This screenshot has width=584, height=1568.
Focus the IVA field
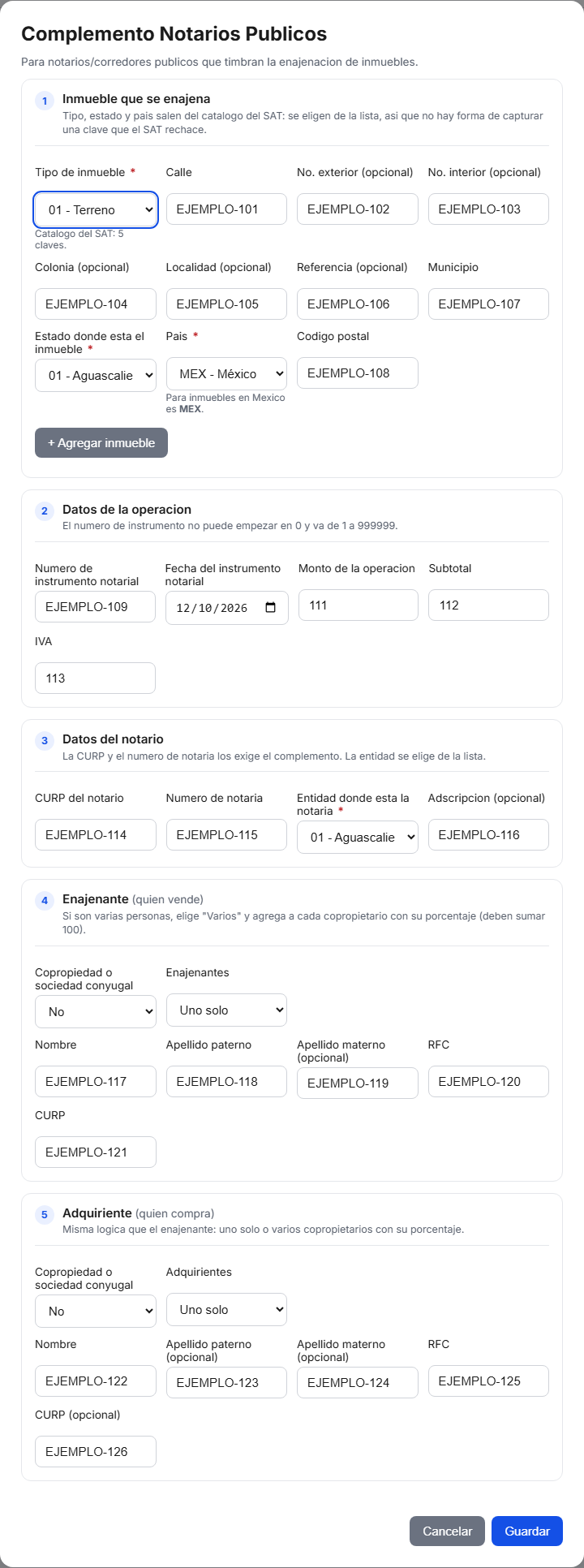click(x=96, y=678)
